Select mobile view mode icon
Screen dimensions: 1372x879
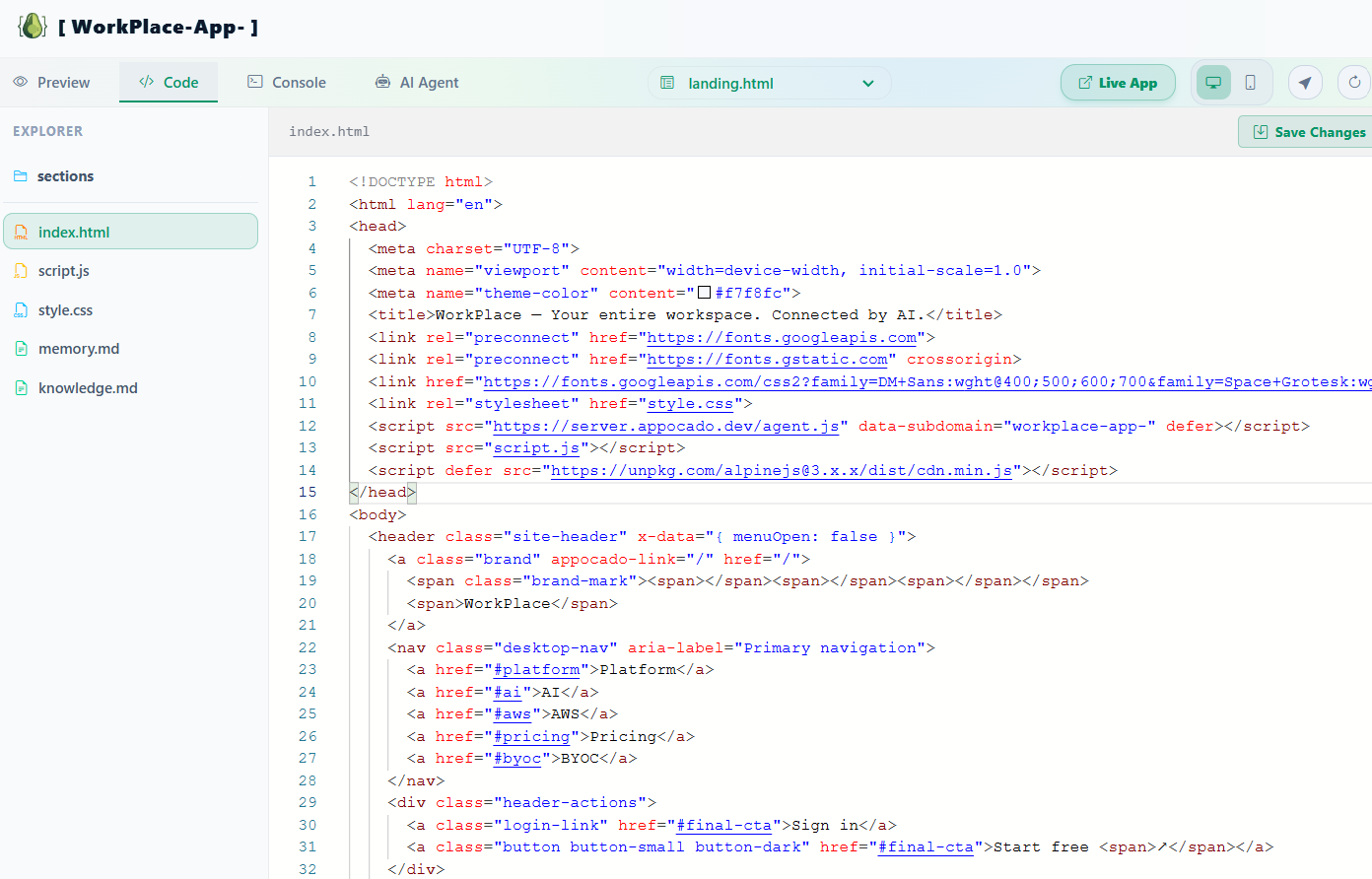coord(1250,83)
